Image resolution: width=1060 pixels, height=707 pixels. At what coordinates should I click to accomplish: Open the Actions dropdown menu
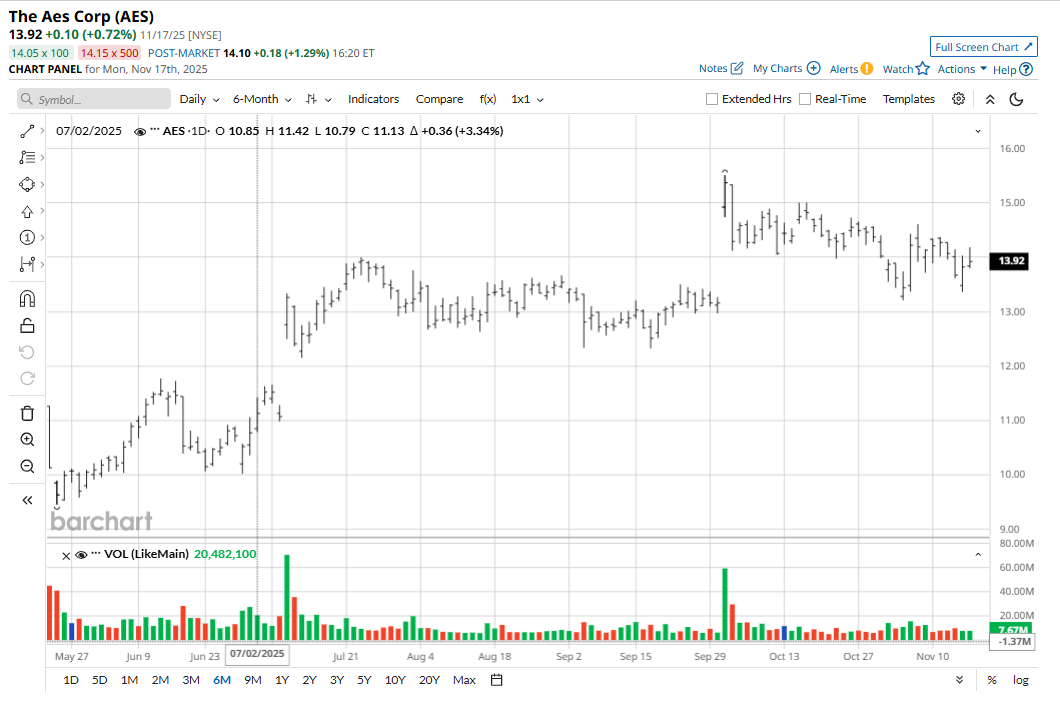click(962, 69)
